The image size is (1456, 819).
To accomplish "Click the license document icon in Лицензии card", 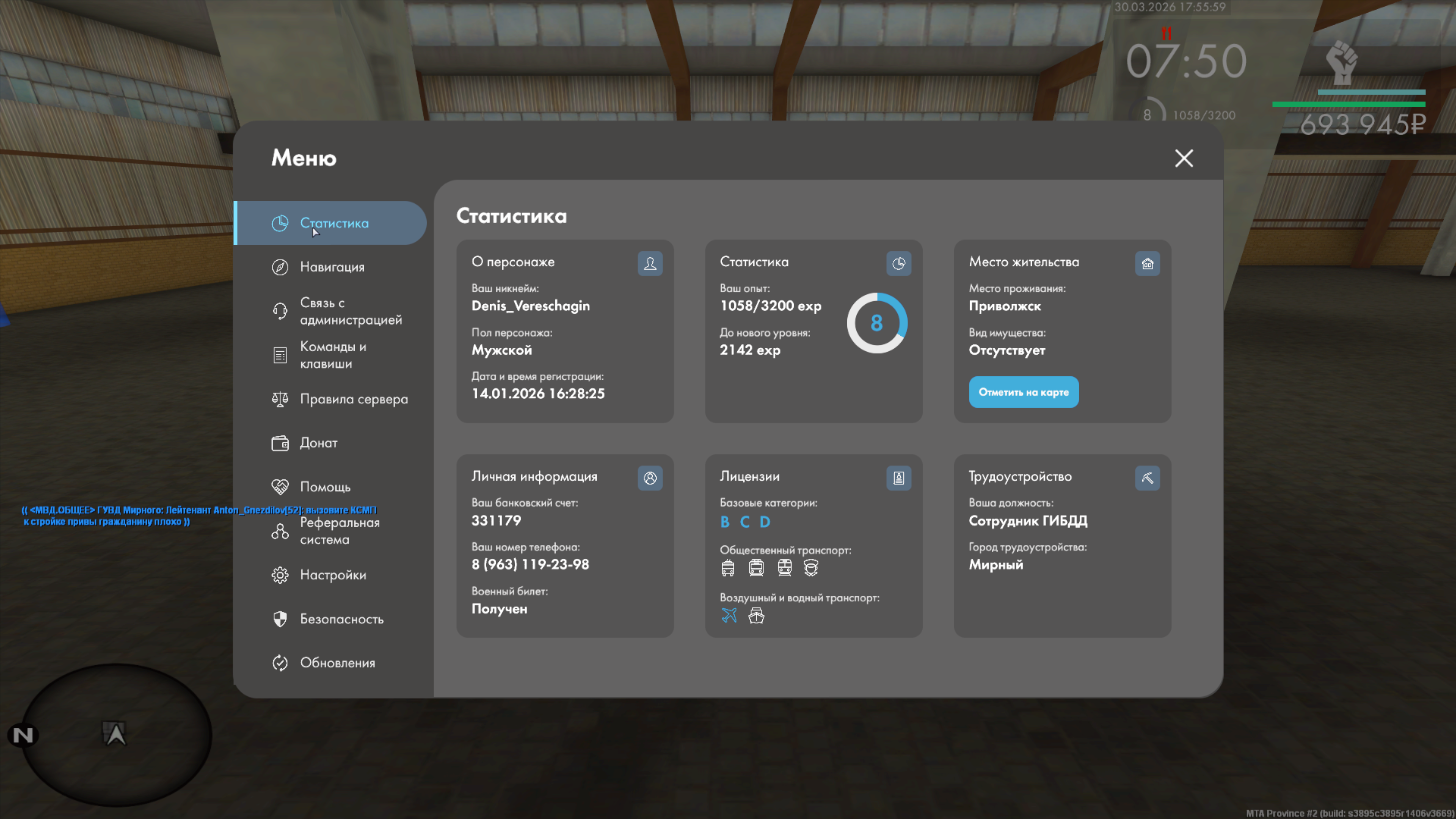I will coord(899,478).
